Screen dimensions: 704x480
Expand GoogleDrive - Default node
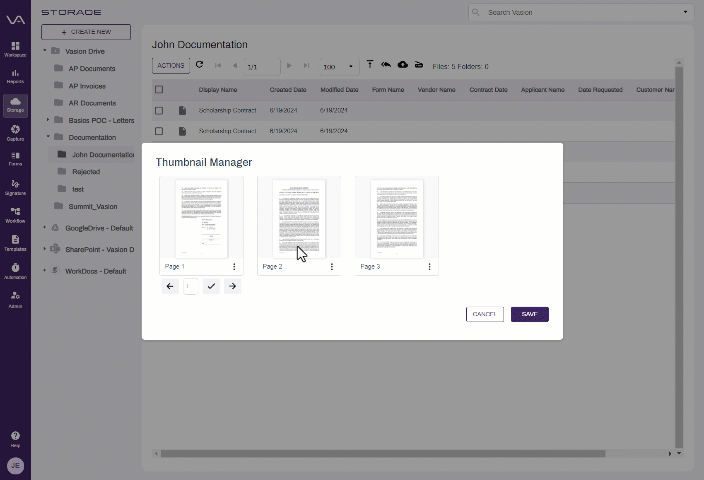coord(44,227)
